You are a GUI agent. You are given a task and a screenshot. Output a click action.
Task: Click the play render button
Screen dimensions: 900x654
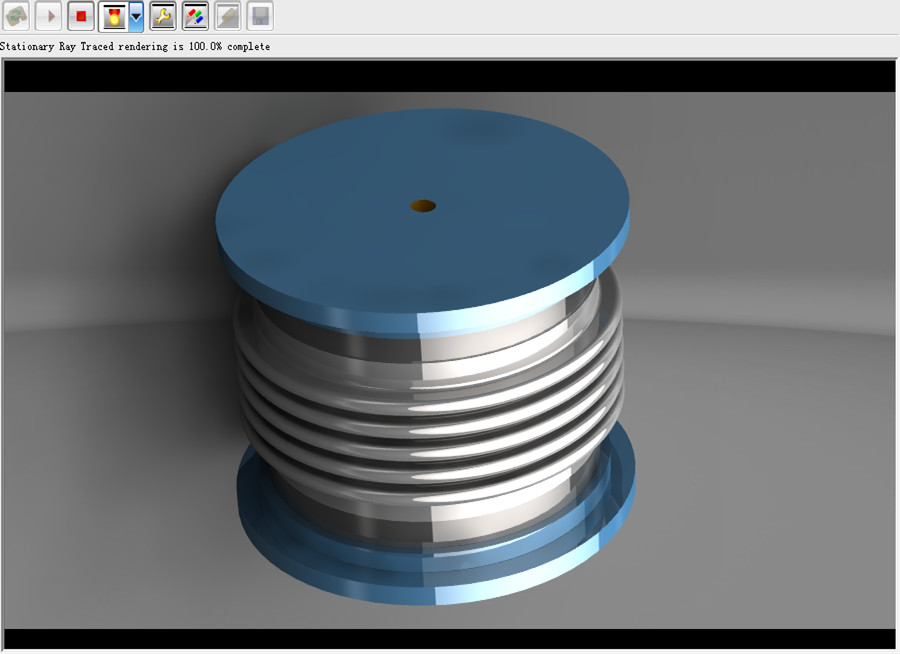(48, 16)
